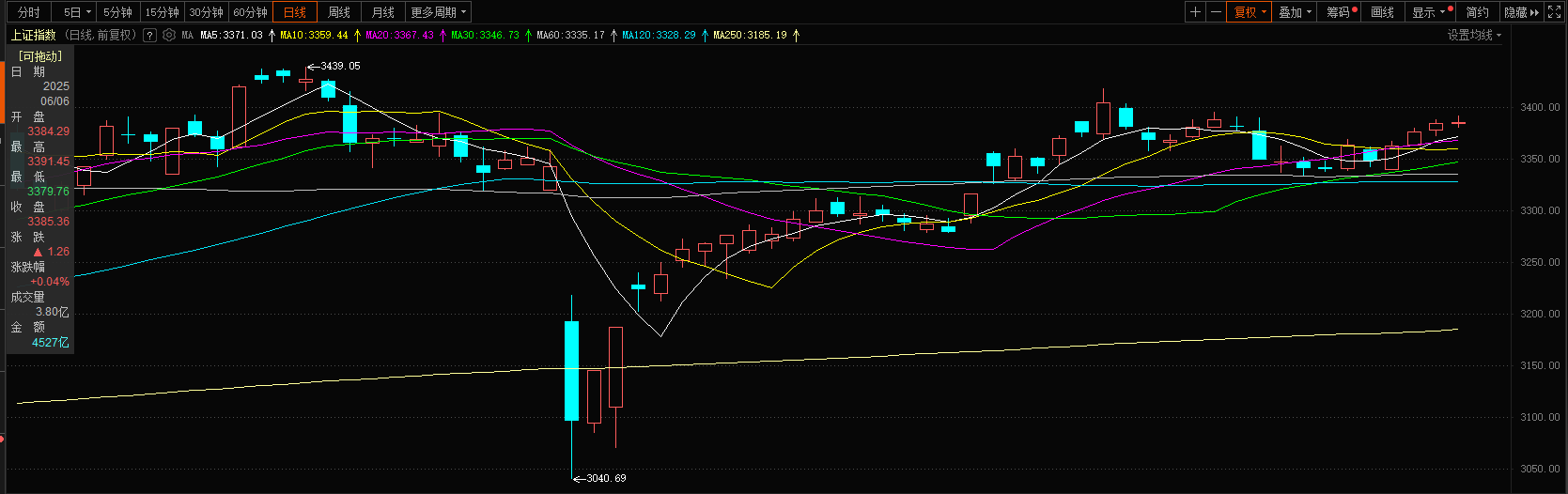1568x494 pixels.
Task: Open the indicator settings gear icon
Action: [169, 35]
